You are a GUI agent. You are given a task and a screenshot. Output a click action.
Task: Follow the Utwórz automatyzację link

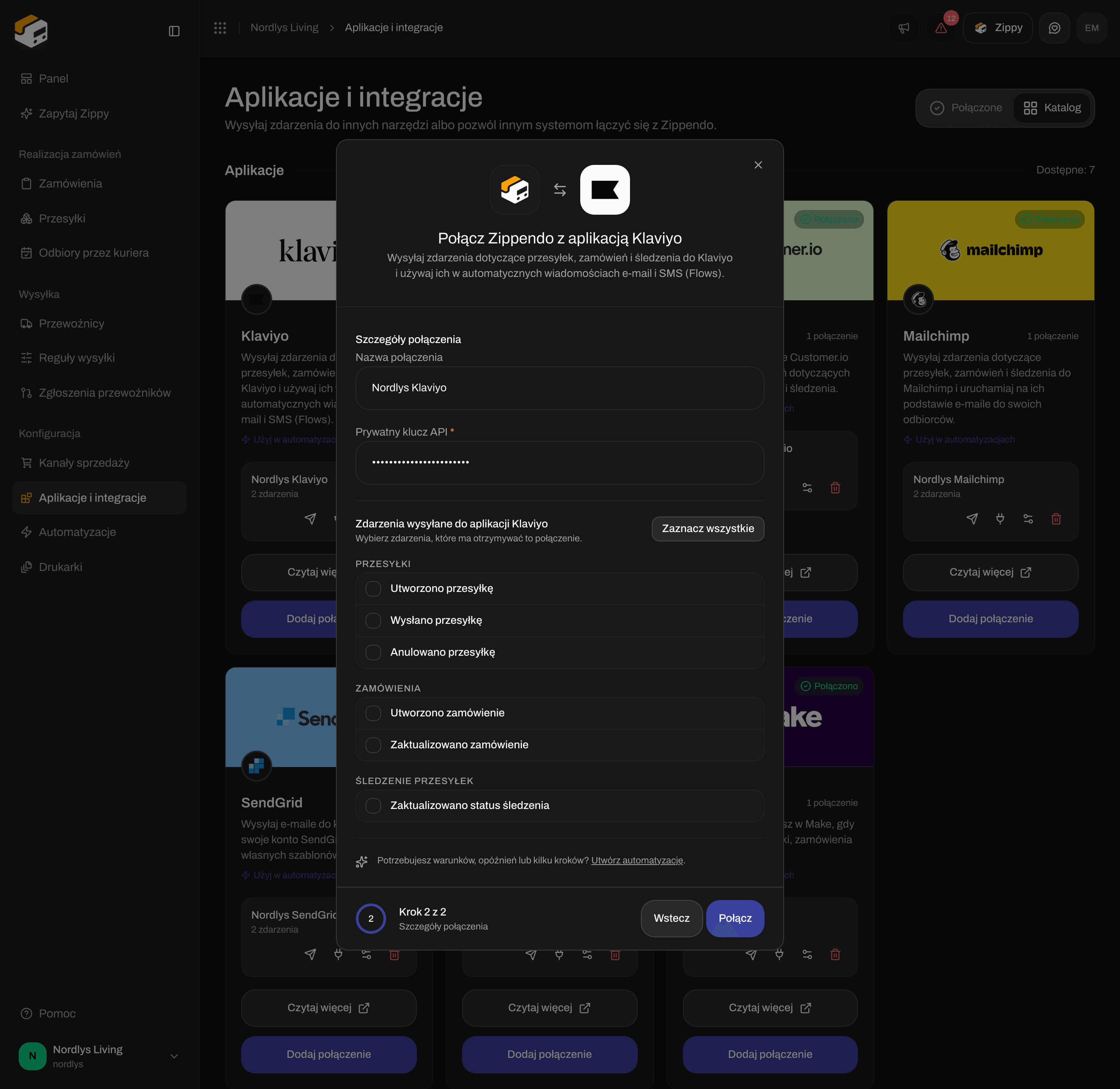[637, 860]
